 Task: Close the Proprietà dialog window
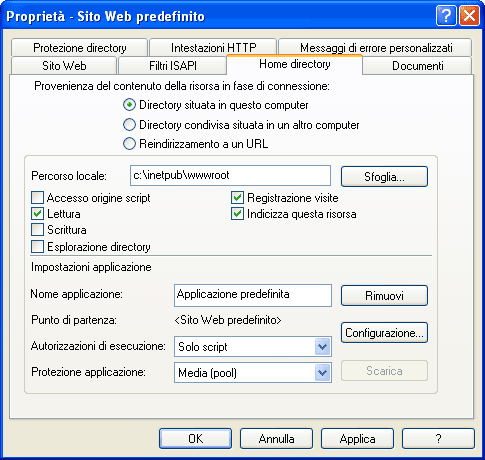tap(469, 16)
